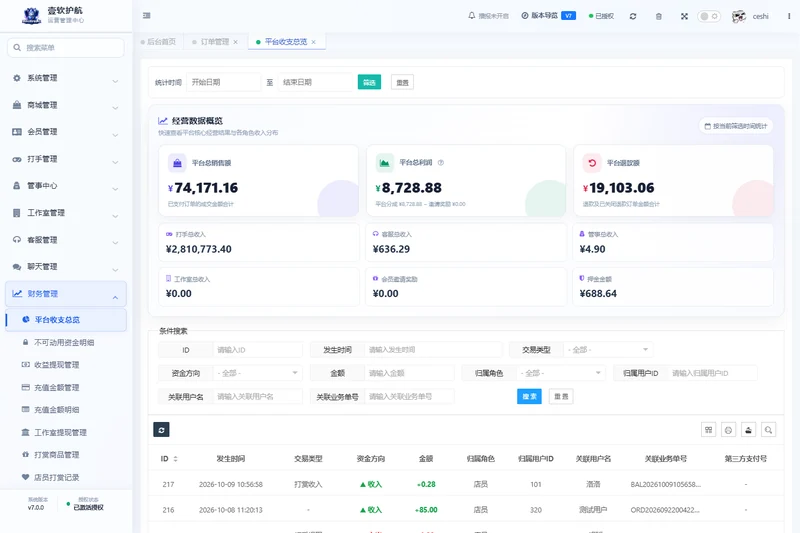Expand 会员管理 menu in sidebar
The width and height of the screenshot is (800, 533).
pos(66,132)
